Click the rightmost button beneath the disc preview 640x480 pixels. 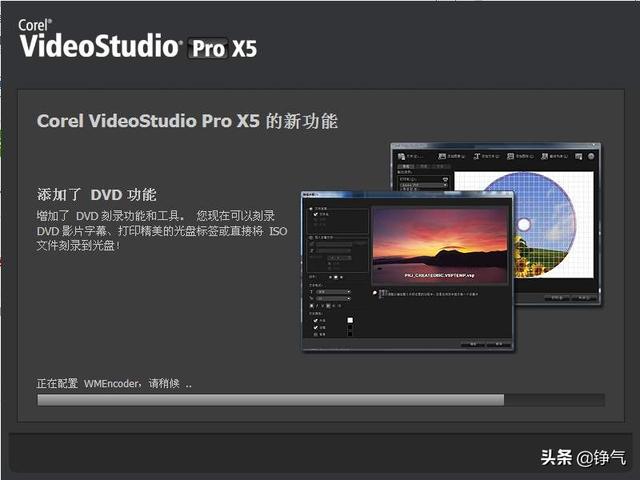[x=580, y=298]
